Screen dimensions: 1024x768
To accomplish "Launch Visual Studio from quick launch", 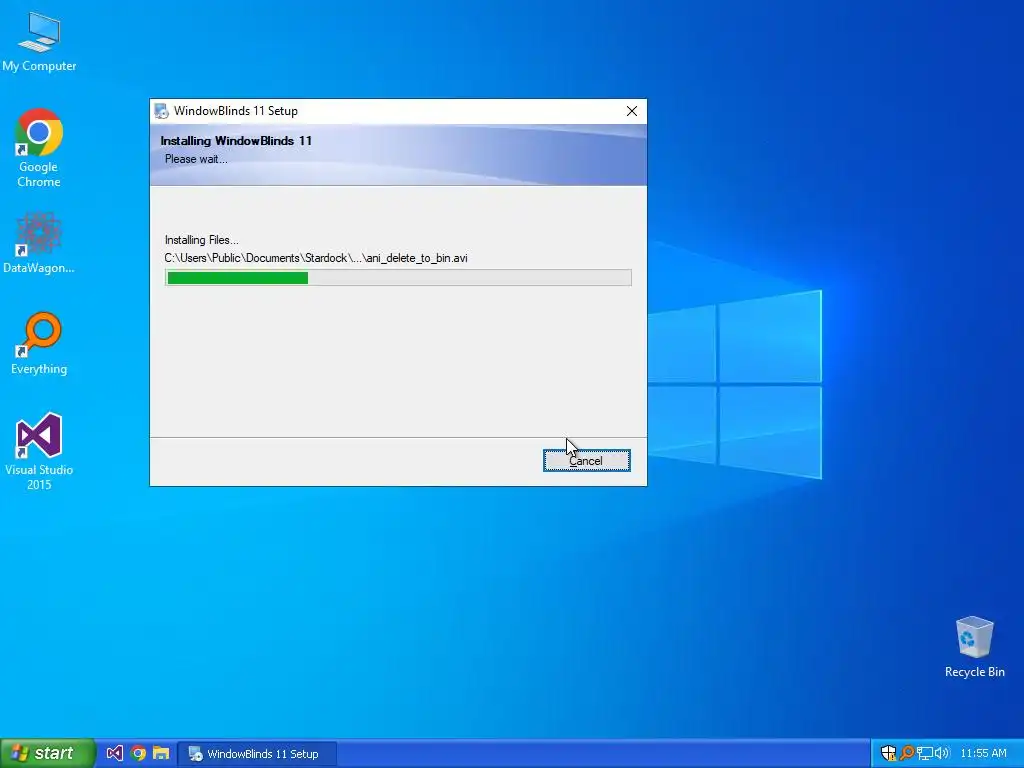I will click(114, 754).
